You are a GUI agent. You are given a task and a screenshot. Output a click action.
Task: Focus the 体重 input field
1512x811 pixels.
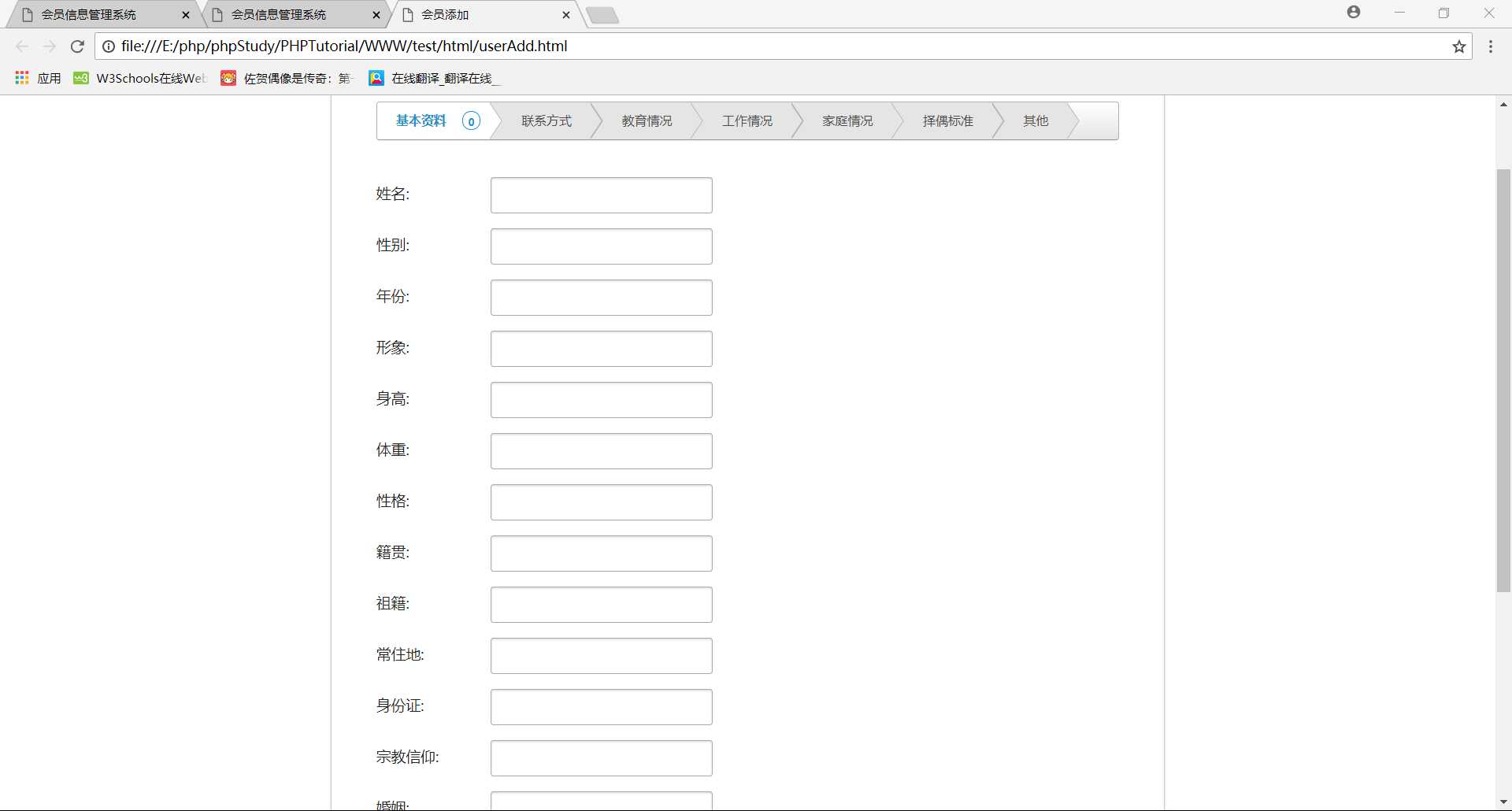602,451
